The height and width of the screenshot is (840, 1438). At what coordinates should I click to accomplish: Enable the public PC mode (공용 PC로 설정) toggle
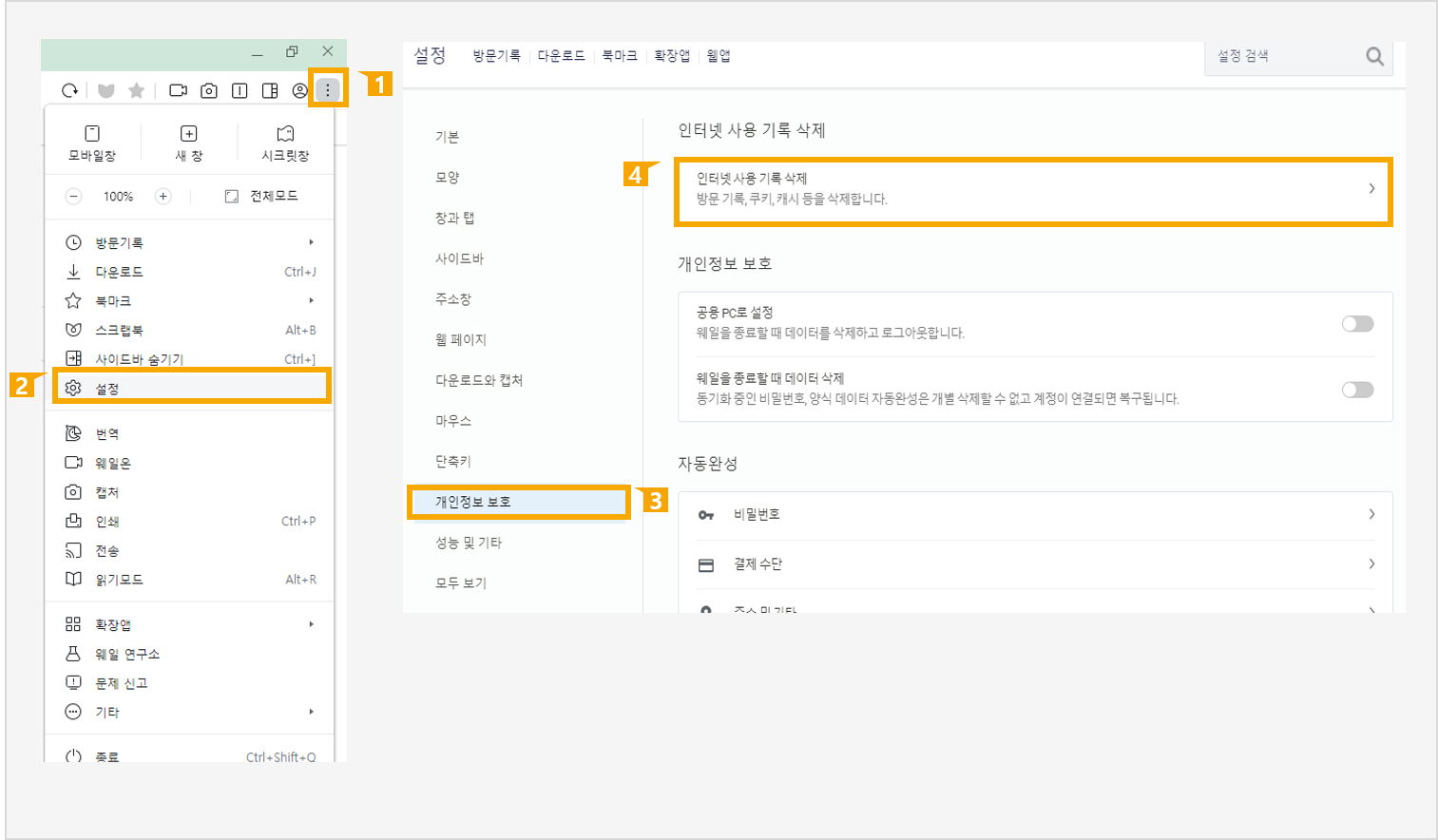pyautogui.click(x=1357, y=324)
